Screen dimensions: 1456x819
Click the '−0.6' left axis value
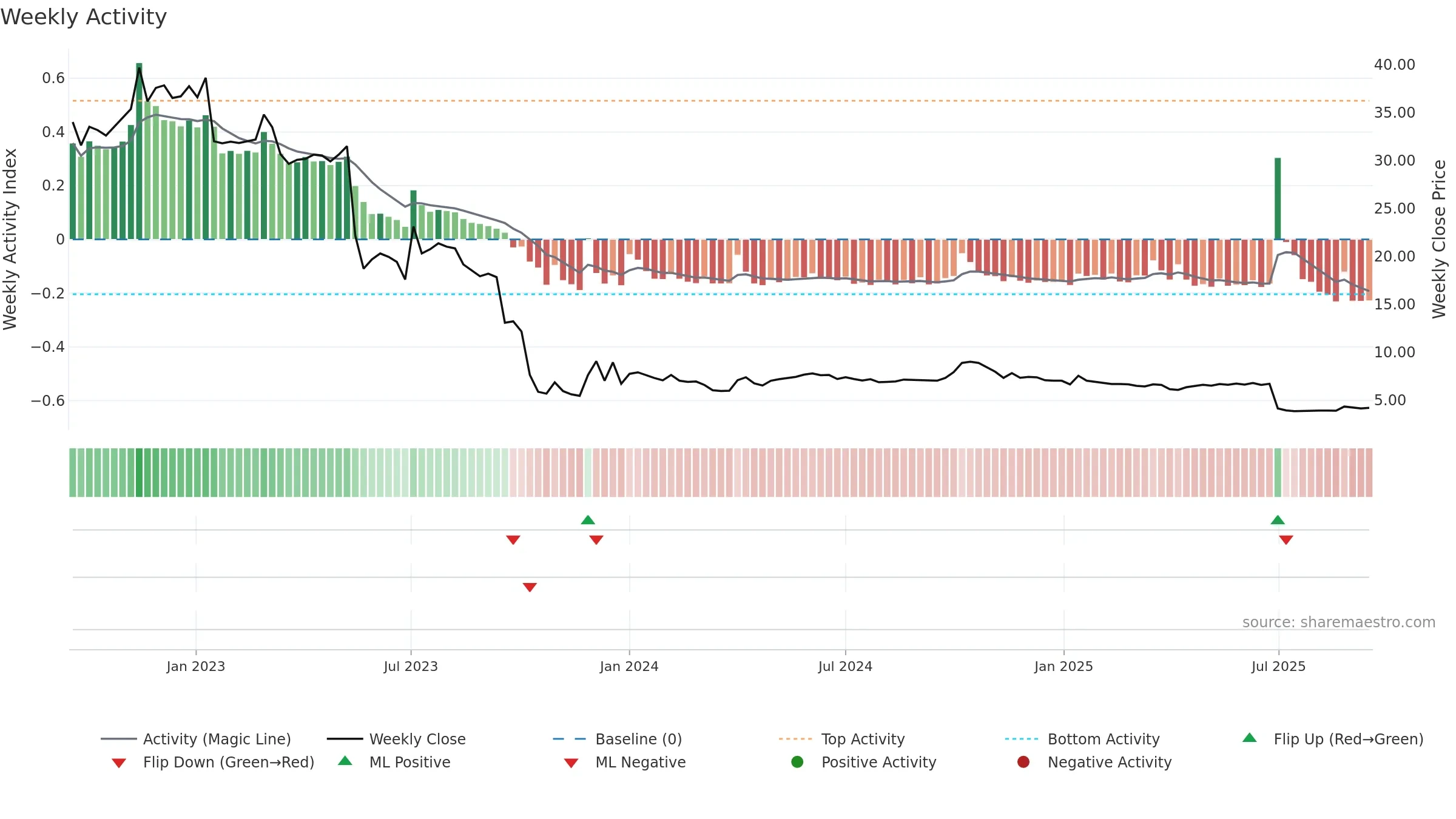pos(47,401)
